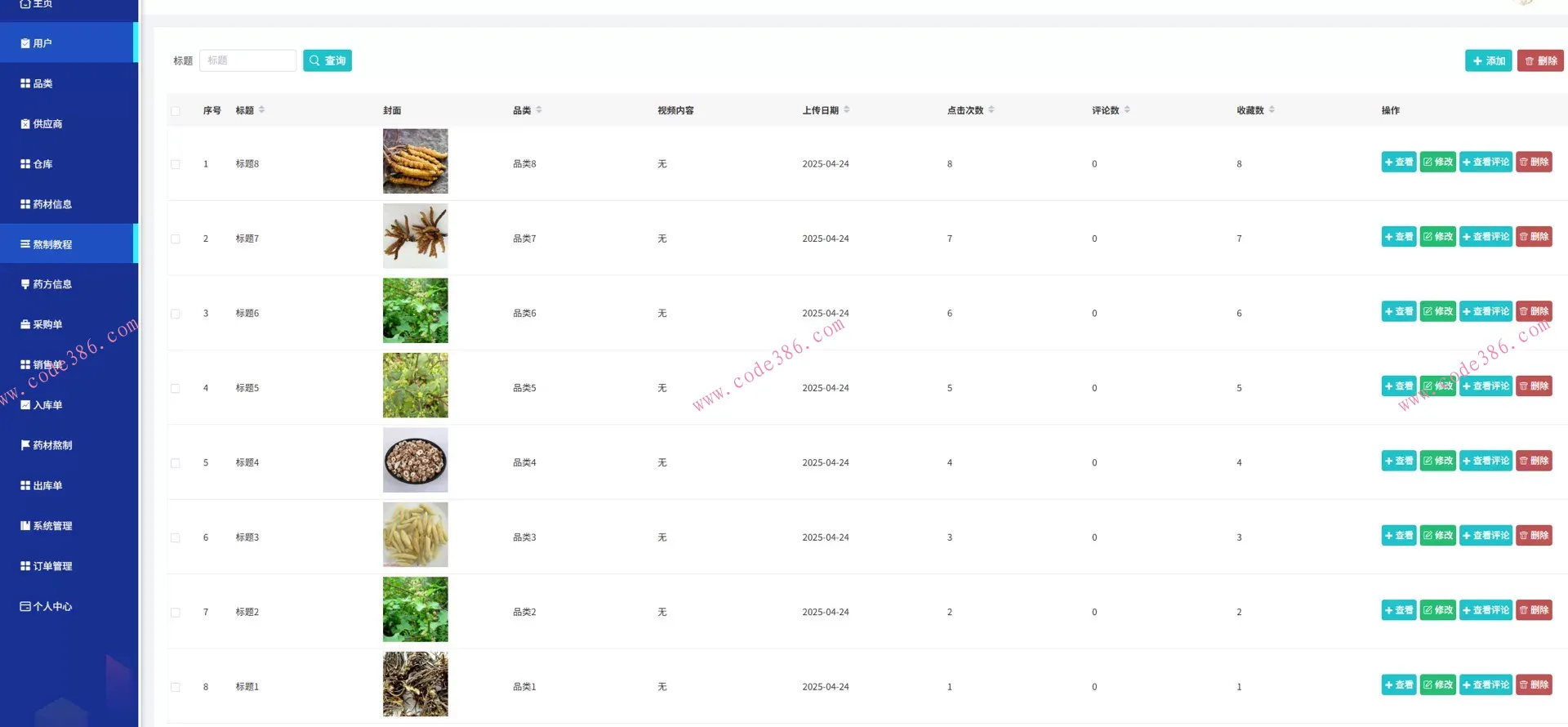Check the row checkbox for 标题1
This screenshot has height=727, width=1568.
click(x=176, y=688)
